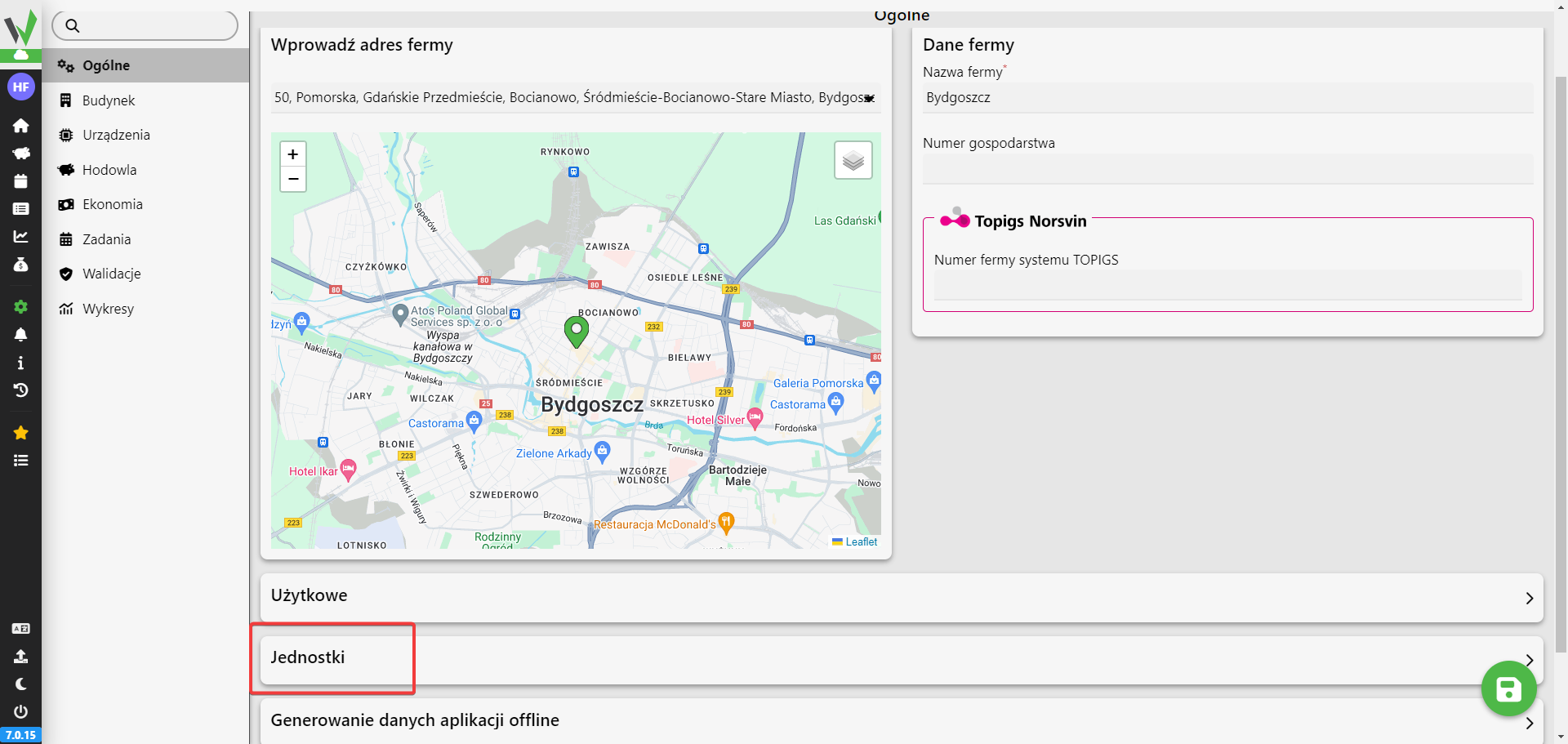Select Budynek in settings menu
The height and width of the screenshot is (744, 1568).
point(109,100)
